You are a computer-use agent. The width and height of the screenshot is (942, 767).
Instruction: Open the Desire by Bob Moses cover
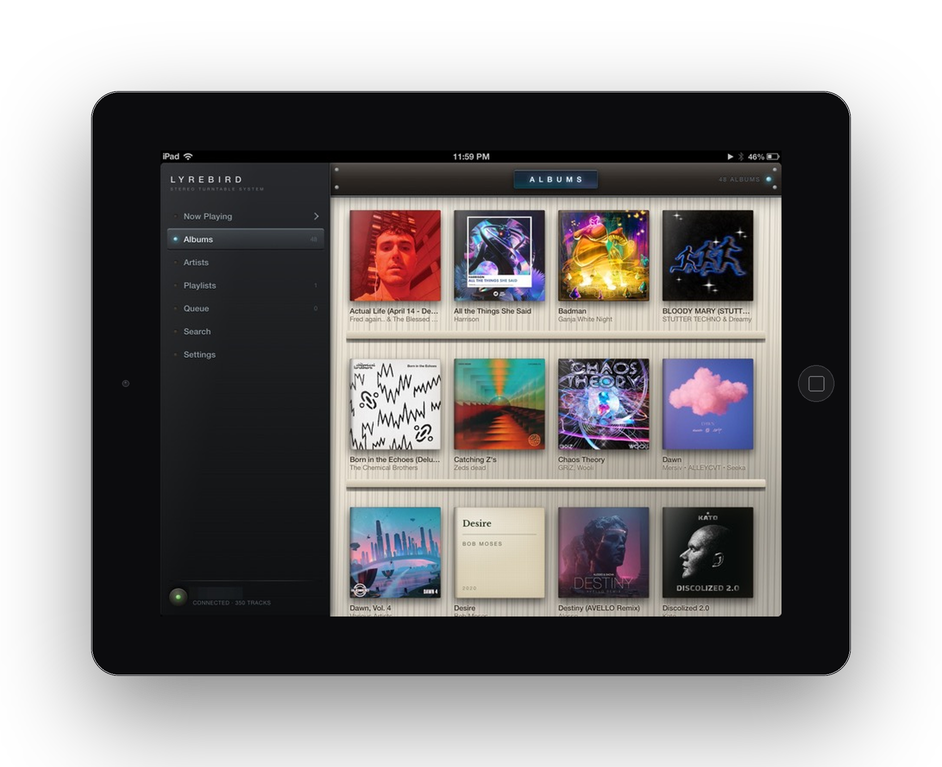499,553
